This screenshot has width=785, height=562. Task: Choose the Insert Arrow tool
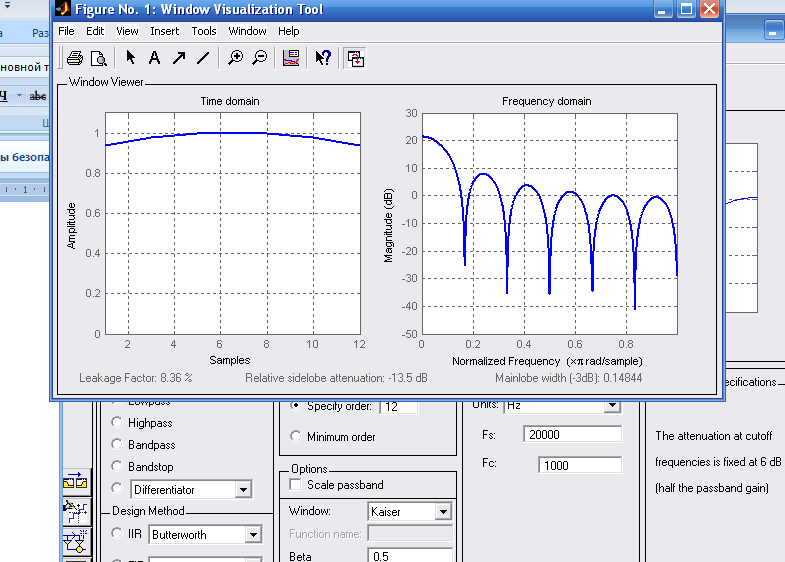[178, 58]
